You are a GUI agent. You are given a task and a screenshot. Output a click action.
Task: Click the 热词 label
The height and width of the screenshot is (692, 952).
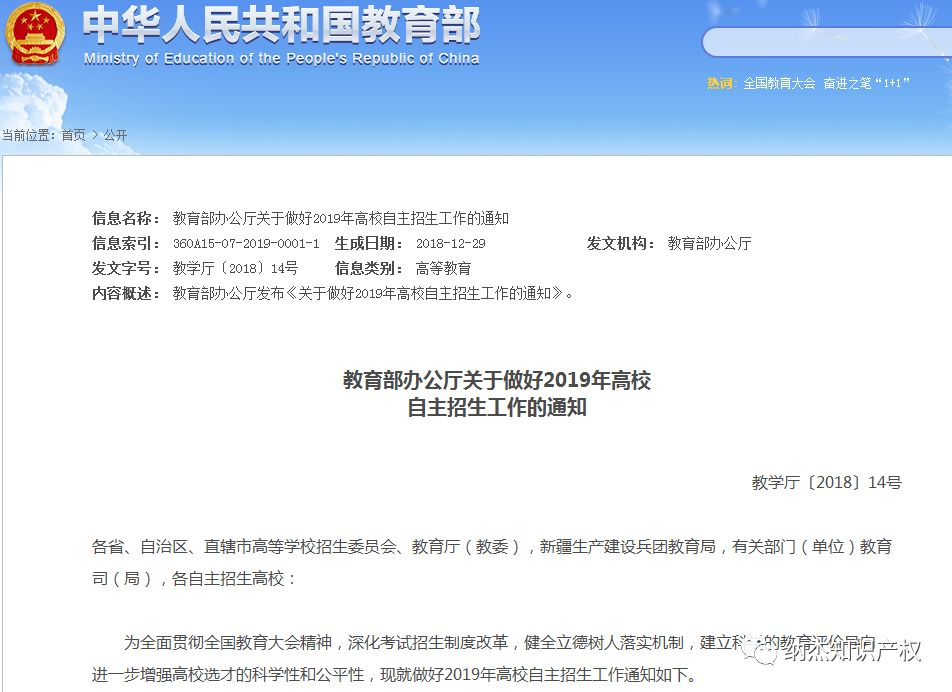[720, 84]
